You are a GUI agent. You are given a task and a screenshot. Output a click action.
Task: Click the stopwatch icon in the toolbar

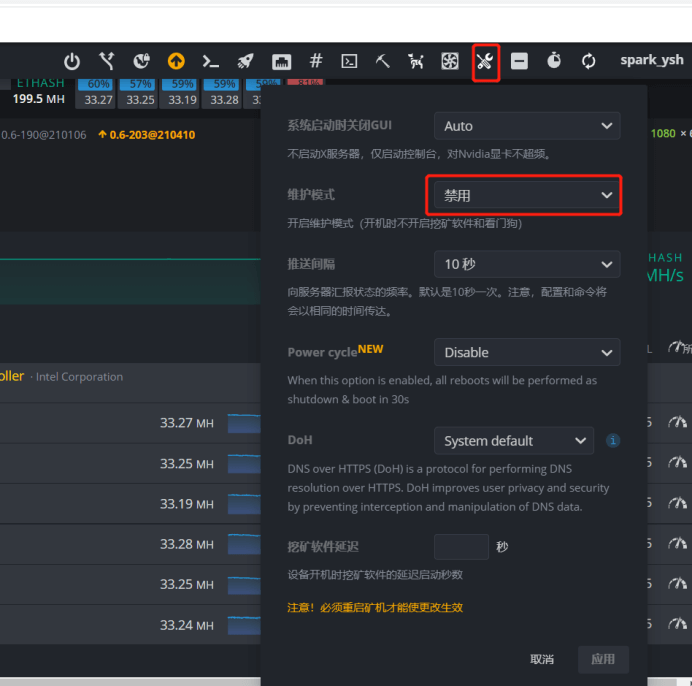pyautogui.click(x=554, y=61)
